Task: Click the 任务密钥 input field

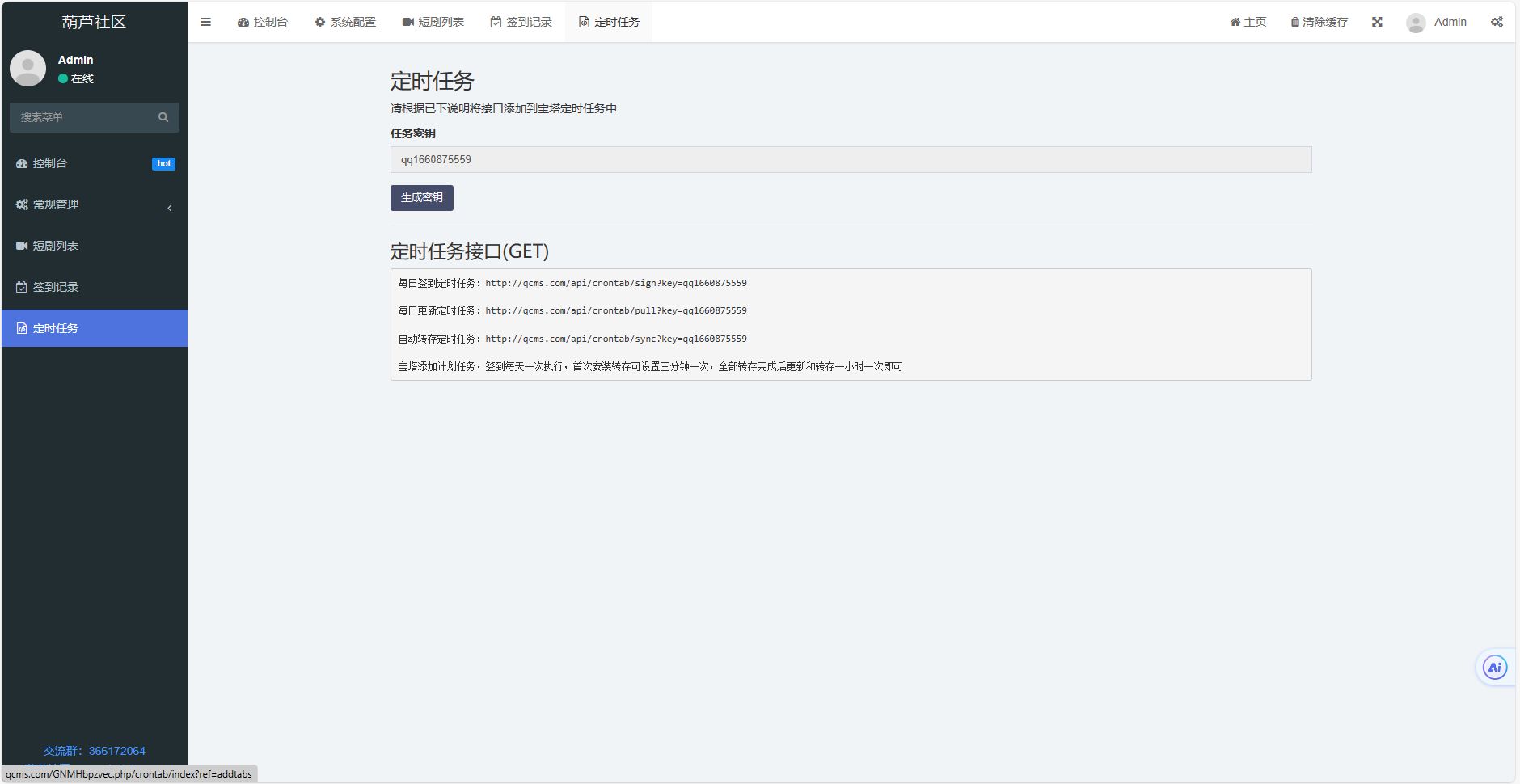Action: [850, 159]
